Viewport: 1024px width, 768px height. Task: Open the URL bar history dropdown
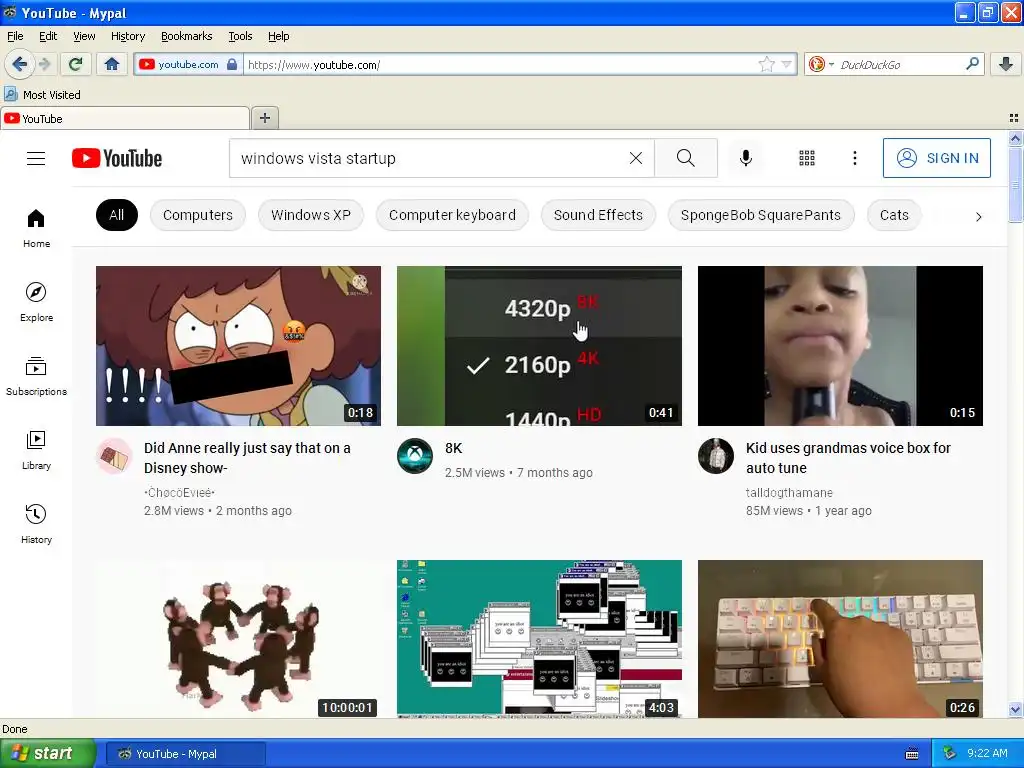click(787, 64)
